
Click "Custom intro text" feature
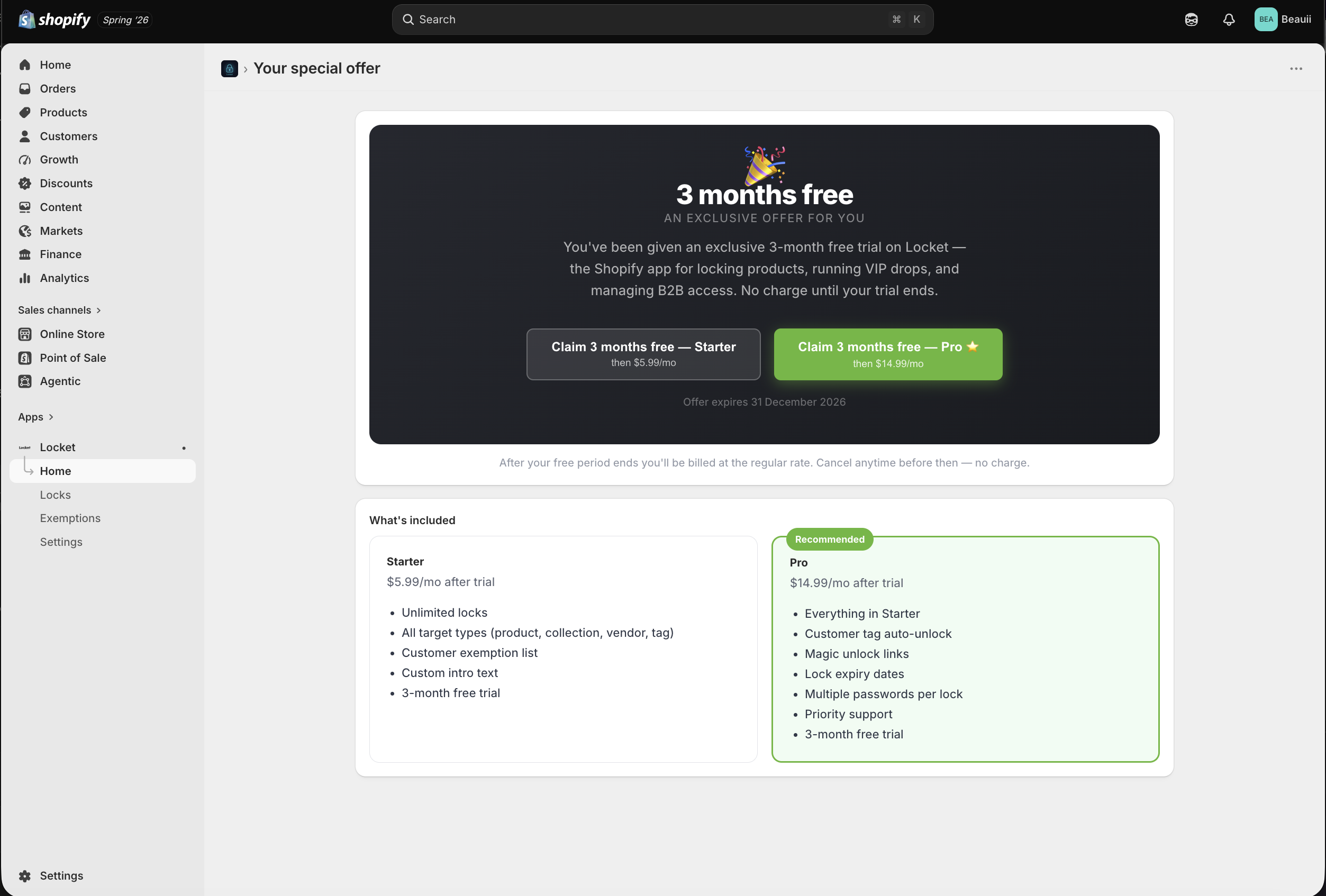[450, 673]
